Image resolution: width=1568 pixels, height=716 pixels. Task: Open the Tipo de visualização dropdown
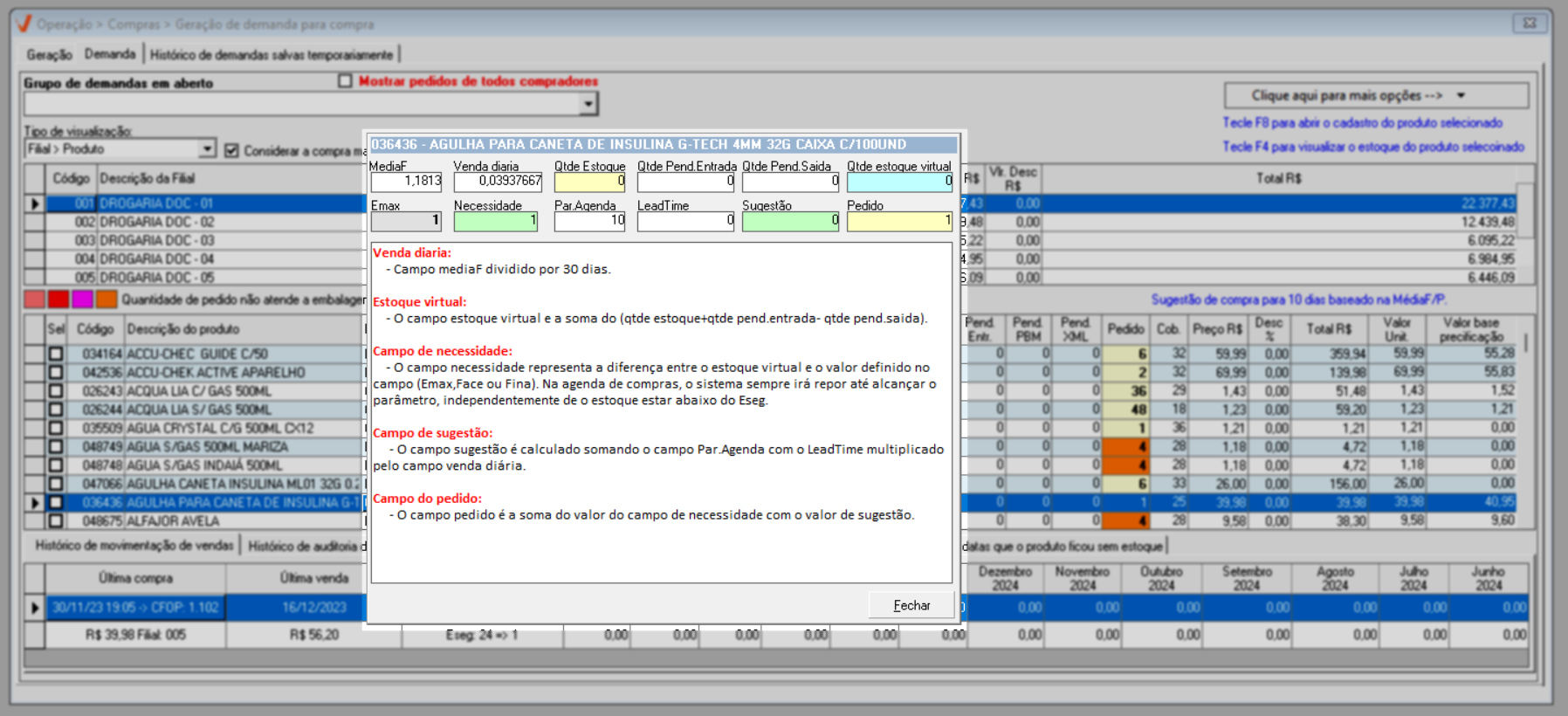point(207,148)
